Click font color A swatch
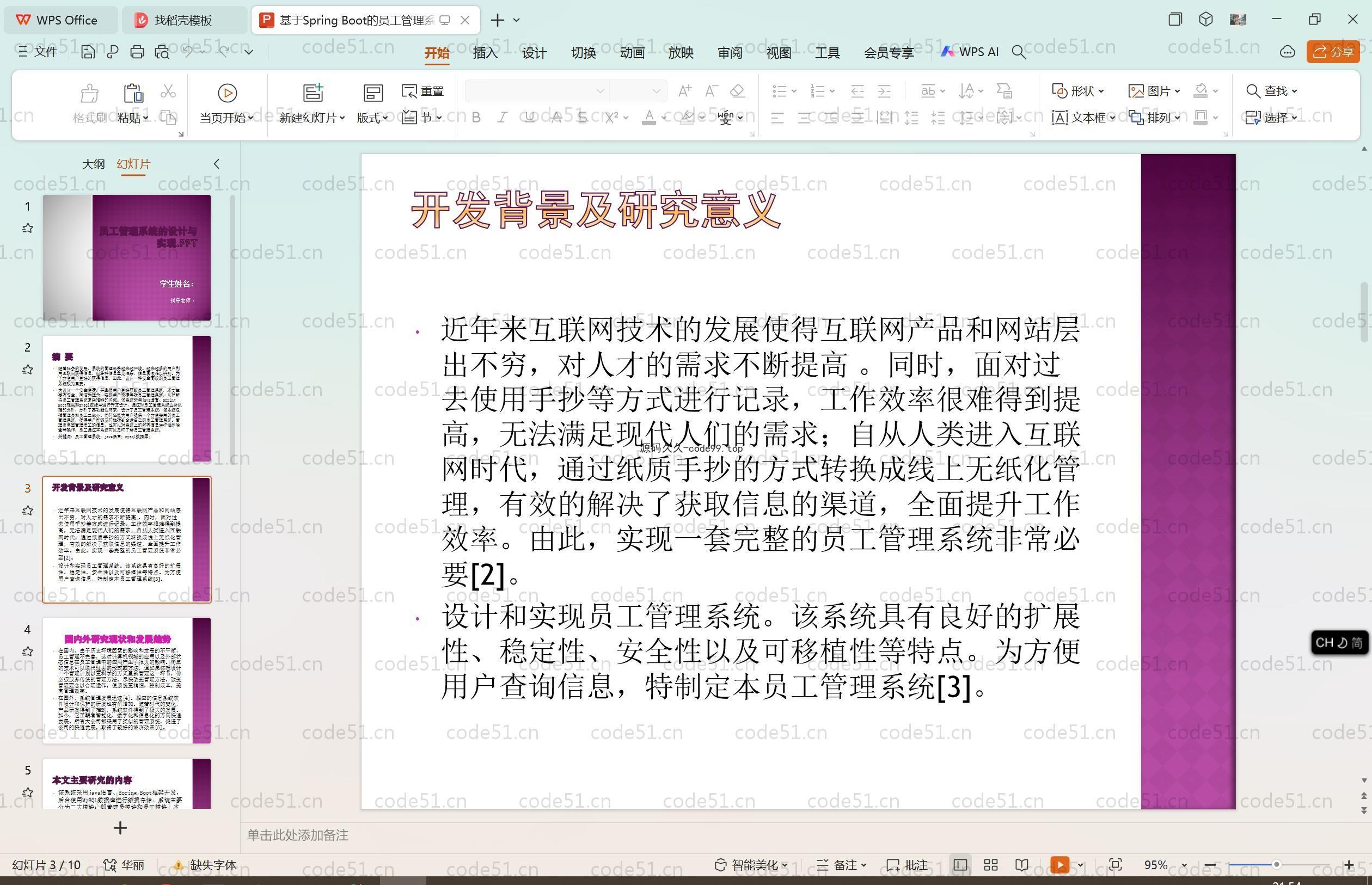This screenshot has width=1372, height=885. tap(649, 118)
